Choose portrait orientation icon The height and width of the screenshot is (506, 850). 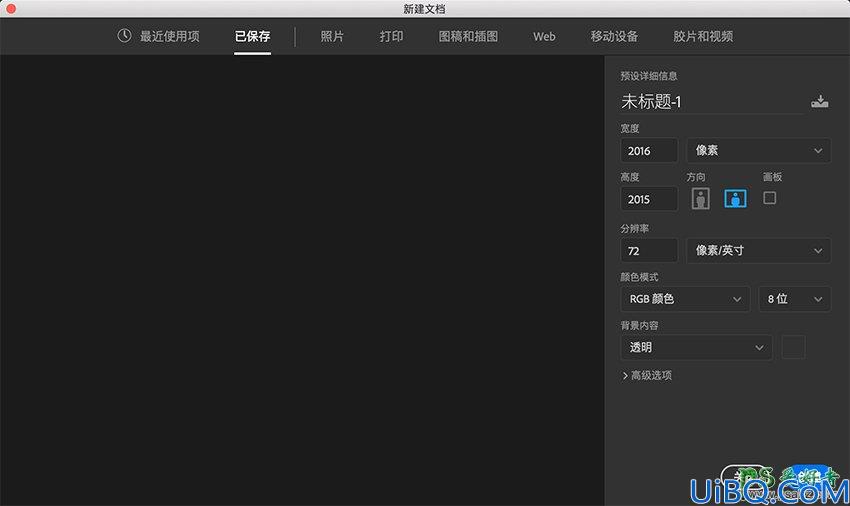point(700,198)
